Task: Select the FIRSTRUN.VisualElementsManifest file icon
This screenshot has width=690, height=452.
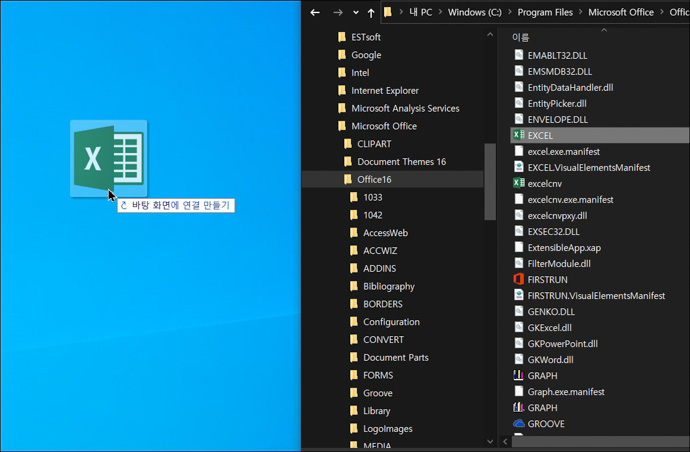Action: click(519, 295)
